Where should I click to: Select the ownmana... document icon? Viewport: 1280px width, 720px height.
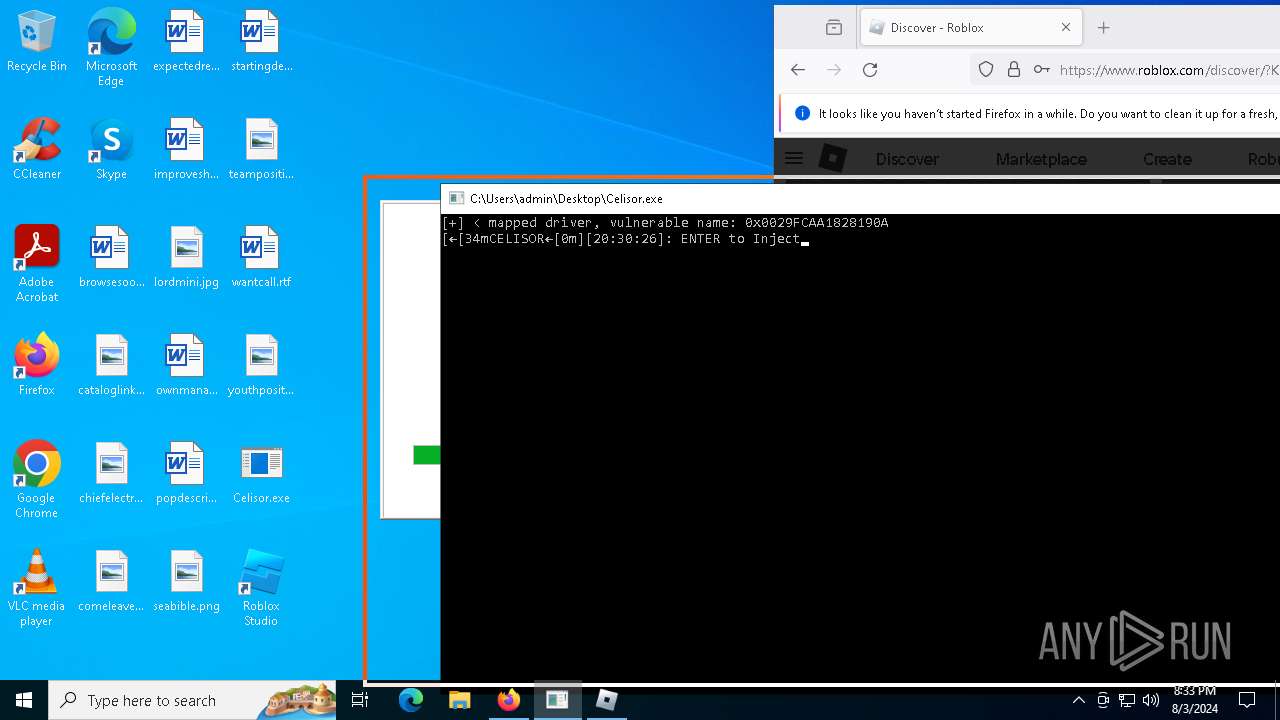185,366
